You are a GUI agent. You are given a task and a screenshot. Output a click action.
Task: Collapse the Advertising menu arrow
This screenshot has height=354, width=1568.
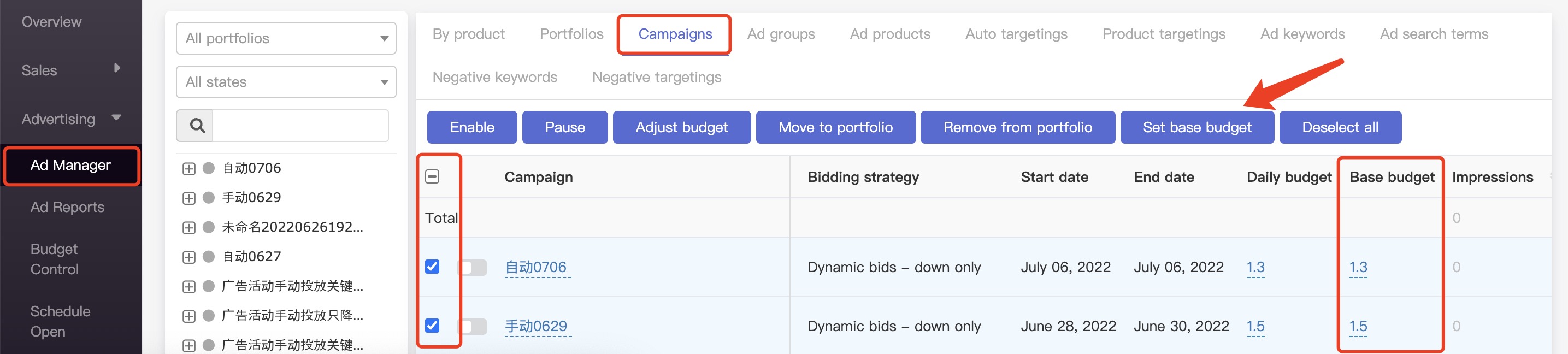116,117
